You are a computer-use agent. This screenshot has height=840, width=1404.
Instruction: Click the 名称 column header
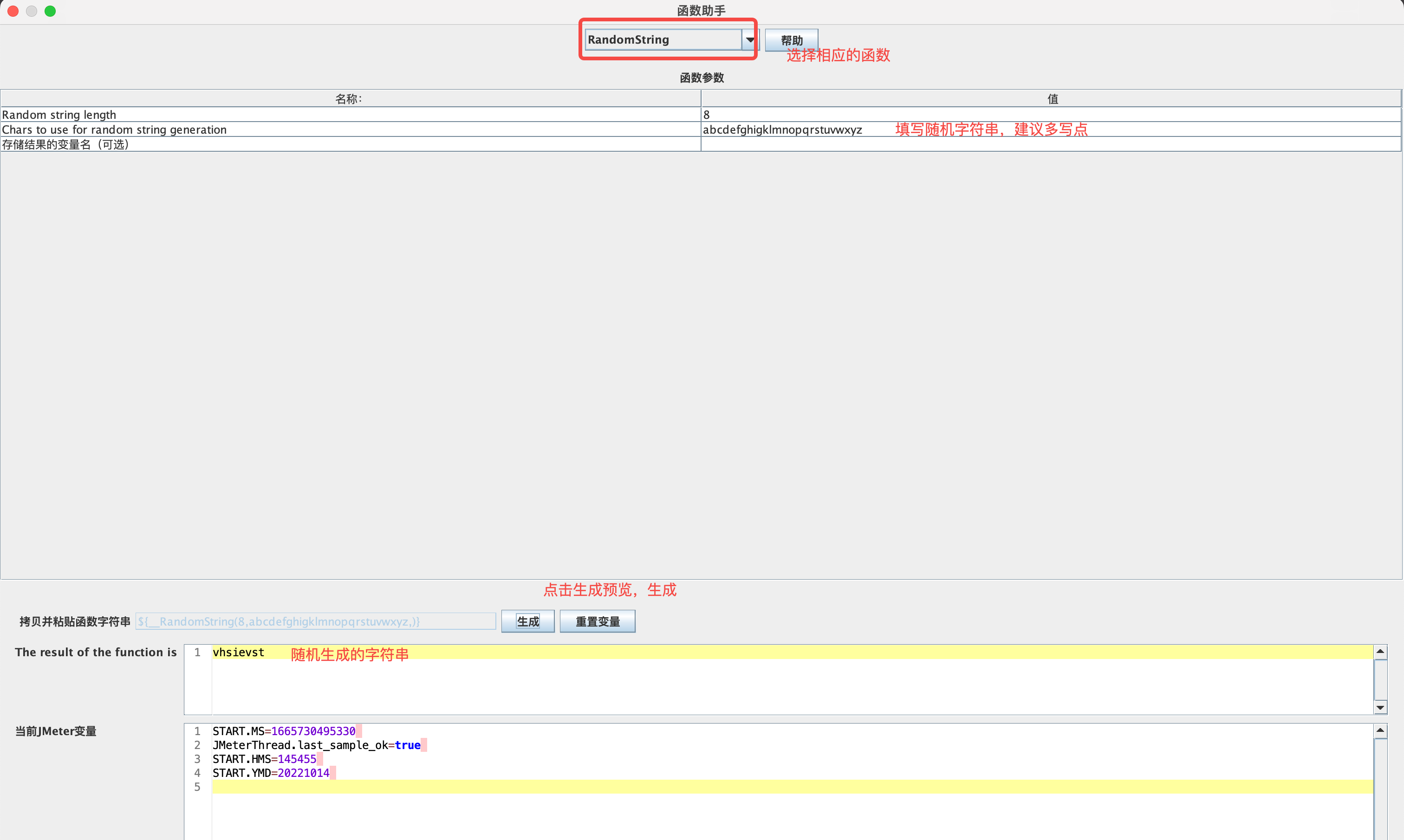click(x=351, y=98)
